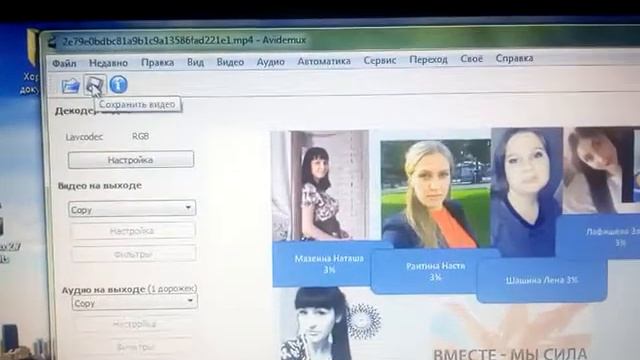The image size is (640, 360).
Task: Click the Мазенна Наташа 3% caption in preview
Action: (x=329, y=264)
